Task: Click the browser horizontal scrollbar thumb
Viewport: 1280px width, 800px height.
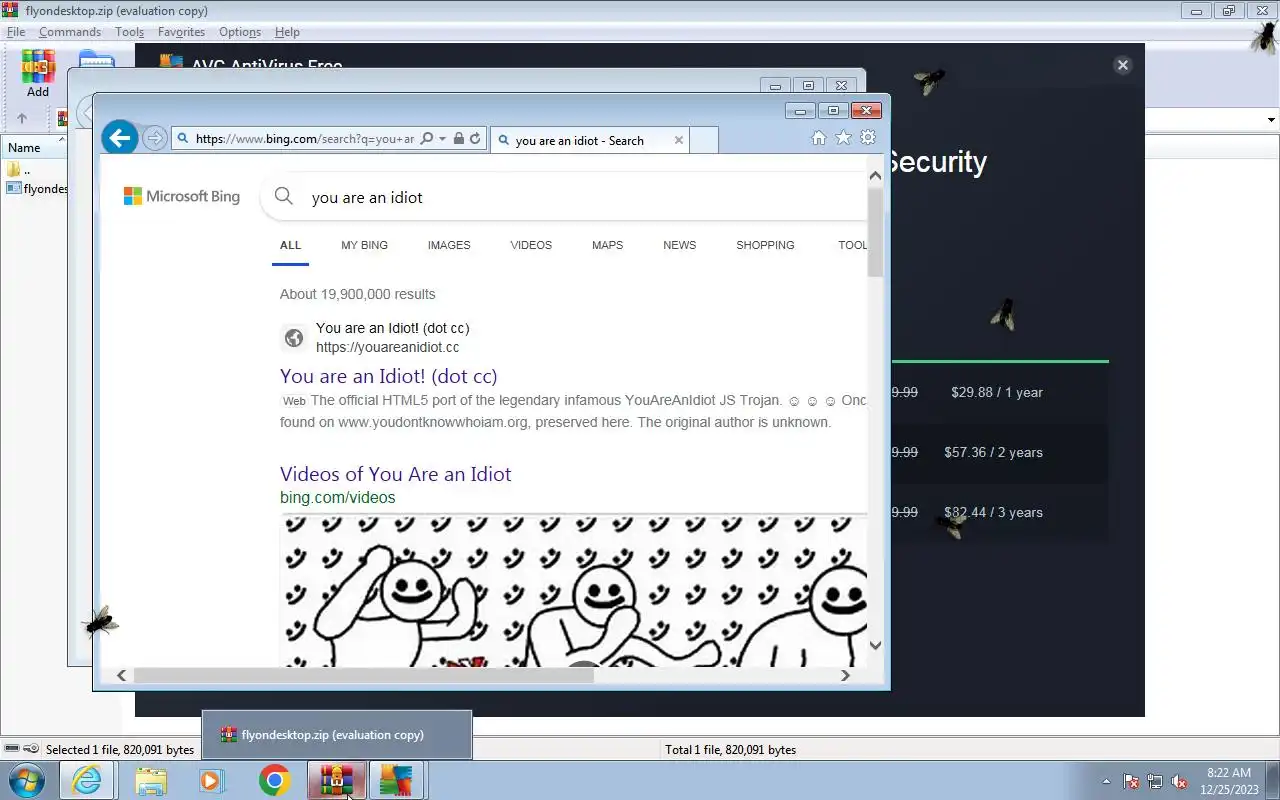Action: coord(363,675)
